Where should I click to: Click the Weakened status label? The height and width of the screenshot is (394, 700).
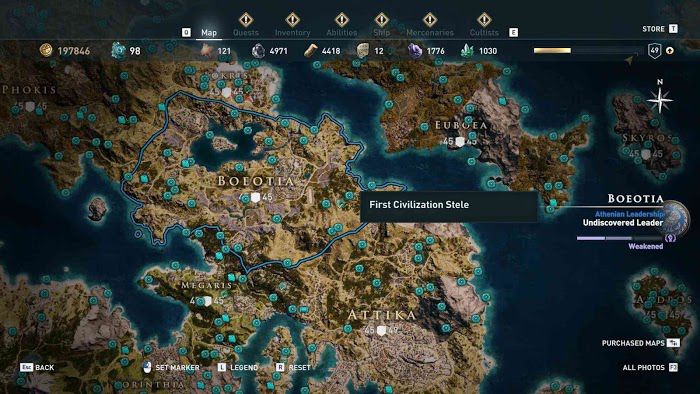(646, 246)
